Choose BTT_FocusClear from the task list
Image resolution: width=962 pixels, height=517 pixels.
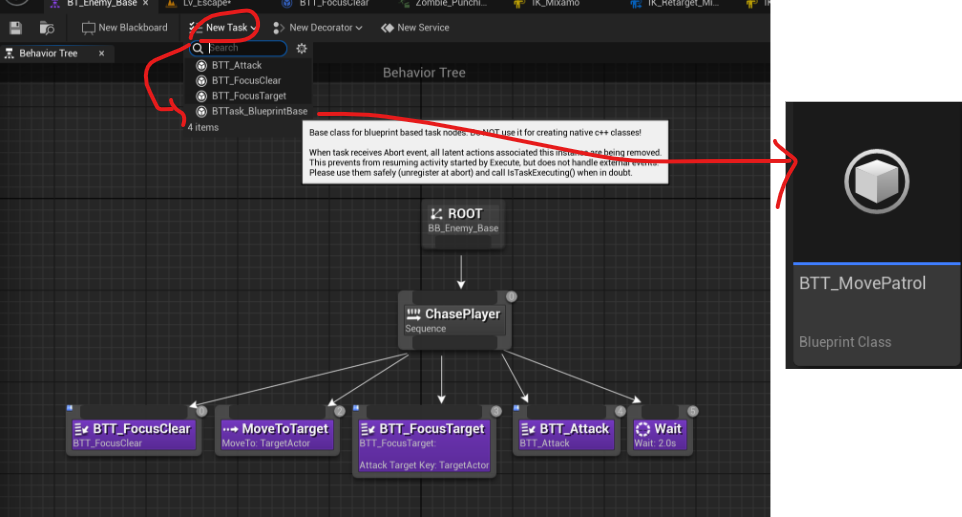pyautogui.click(x=248, y=80)
